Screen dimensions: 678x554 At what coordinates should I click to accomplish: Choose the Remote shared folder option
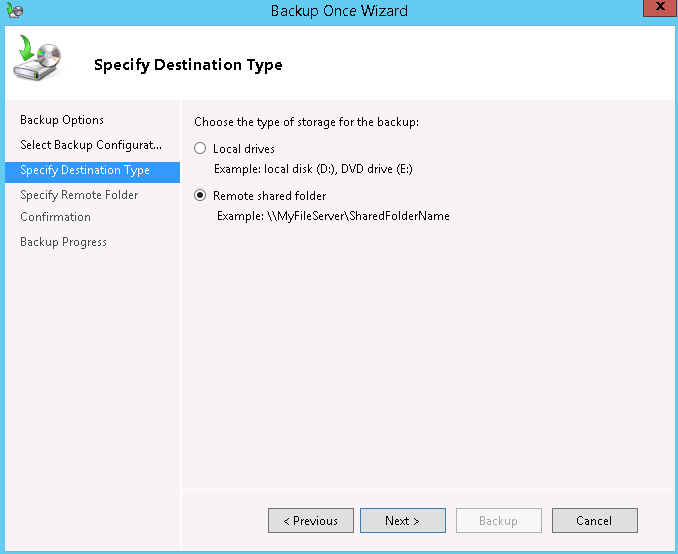[x=201, y=196]
